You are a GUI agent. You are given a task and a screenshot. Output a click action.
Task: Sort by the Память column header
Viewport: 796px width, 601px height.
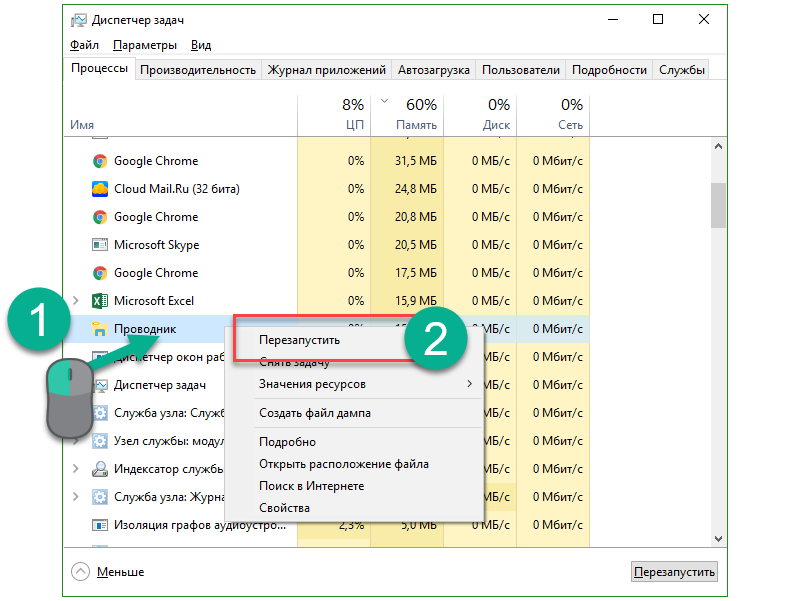[407, 116]
